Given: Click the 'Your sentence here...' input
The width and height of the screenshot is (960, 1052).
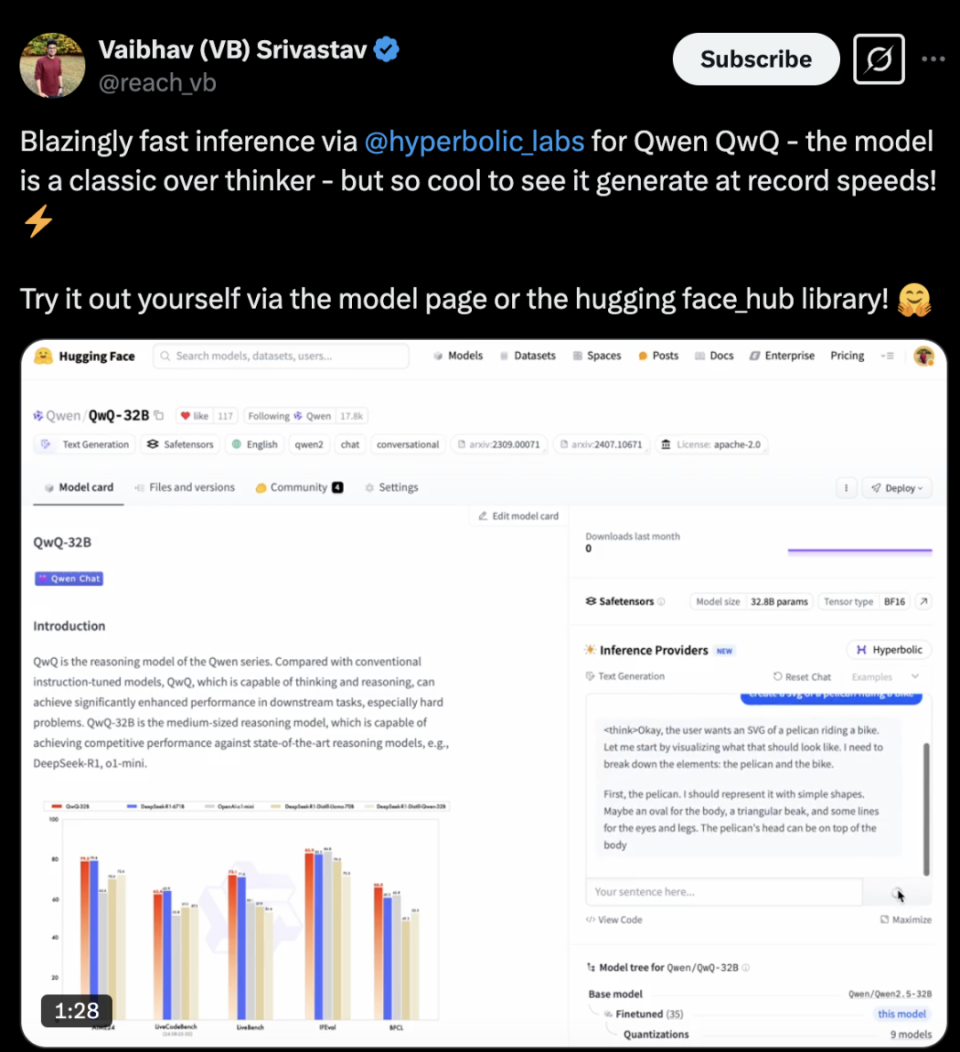Looking at the screenshot, I should (722, 892).
